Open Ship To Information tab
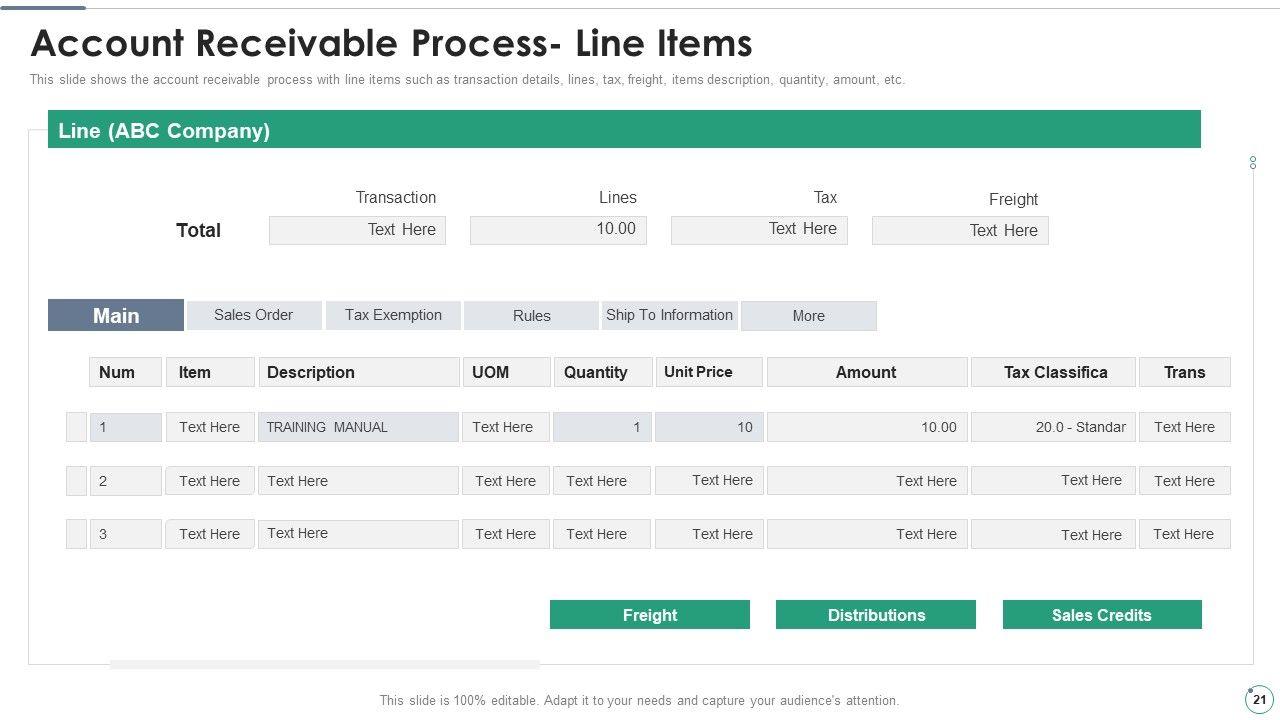This screenshot has height=720, width=1280. [x=669, y=315]
